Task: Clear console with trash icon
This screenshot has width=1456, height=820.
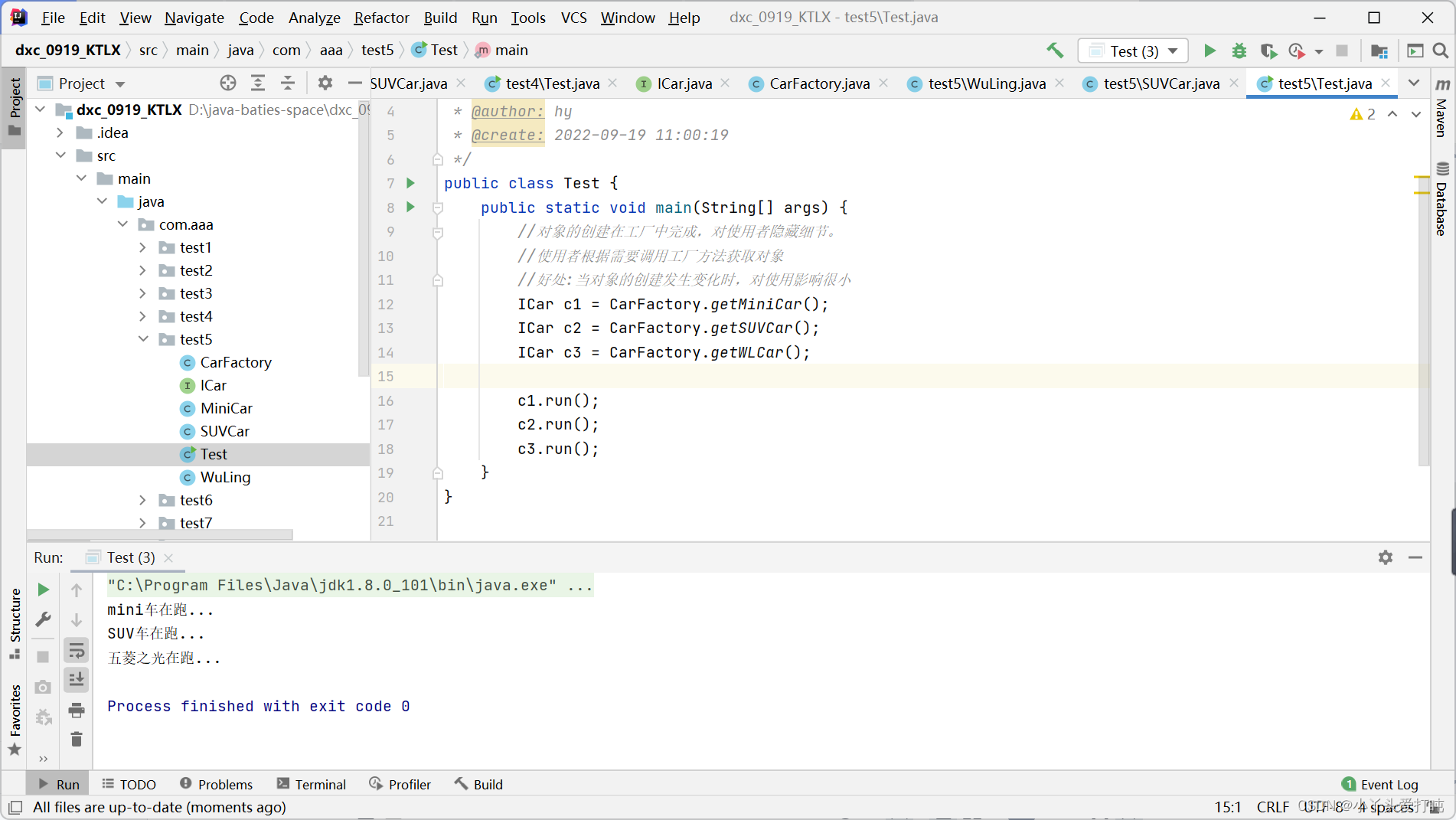Action: 77,739
